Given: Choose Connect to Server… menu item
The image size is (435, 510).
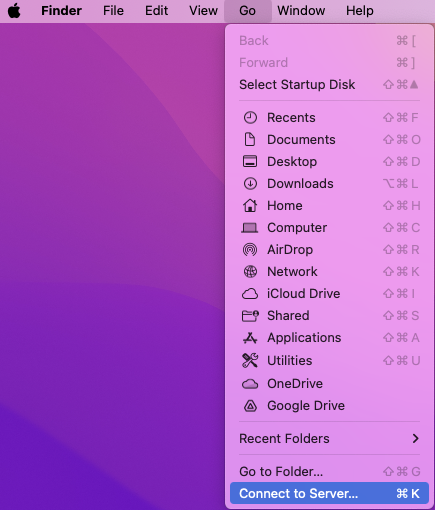Looking at the screenshot, I should 329,494.
